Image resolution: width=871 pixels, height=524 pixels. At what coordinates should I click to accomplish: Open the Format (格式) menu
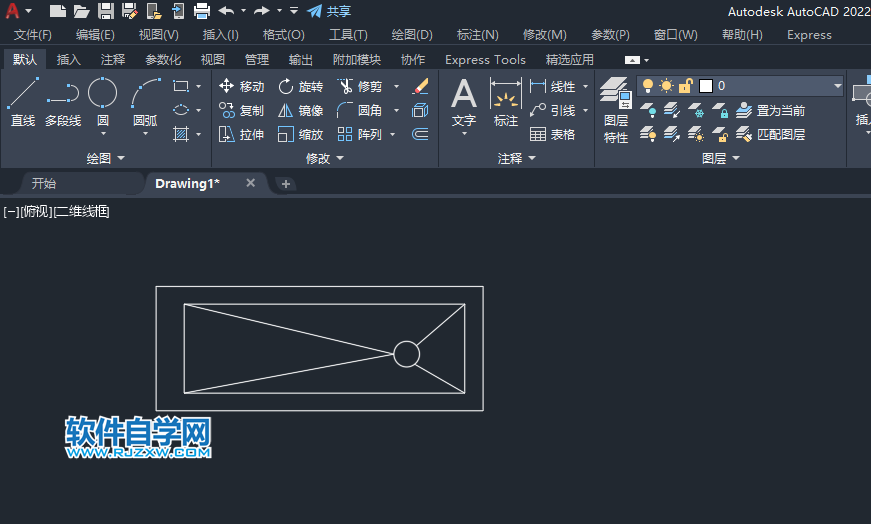283,35
